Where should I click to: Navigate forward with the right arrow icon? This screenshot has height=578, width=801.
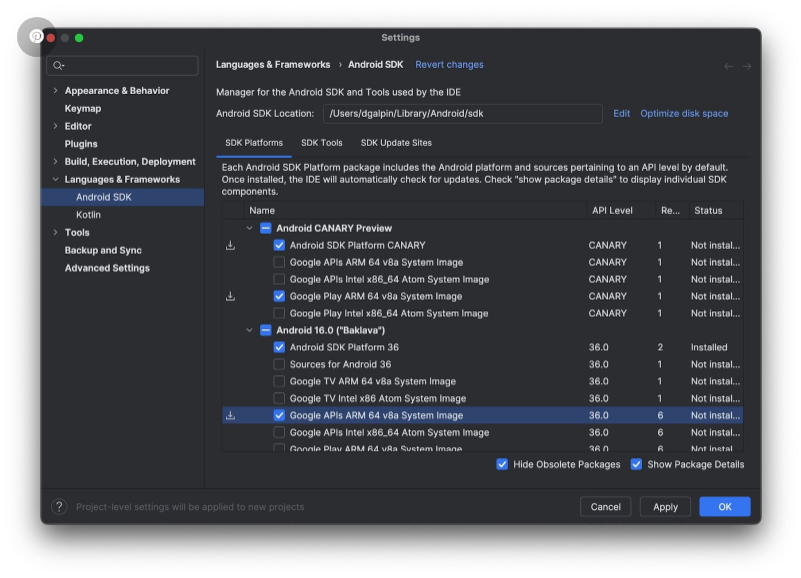[x=746, y=66]
